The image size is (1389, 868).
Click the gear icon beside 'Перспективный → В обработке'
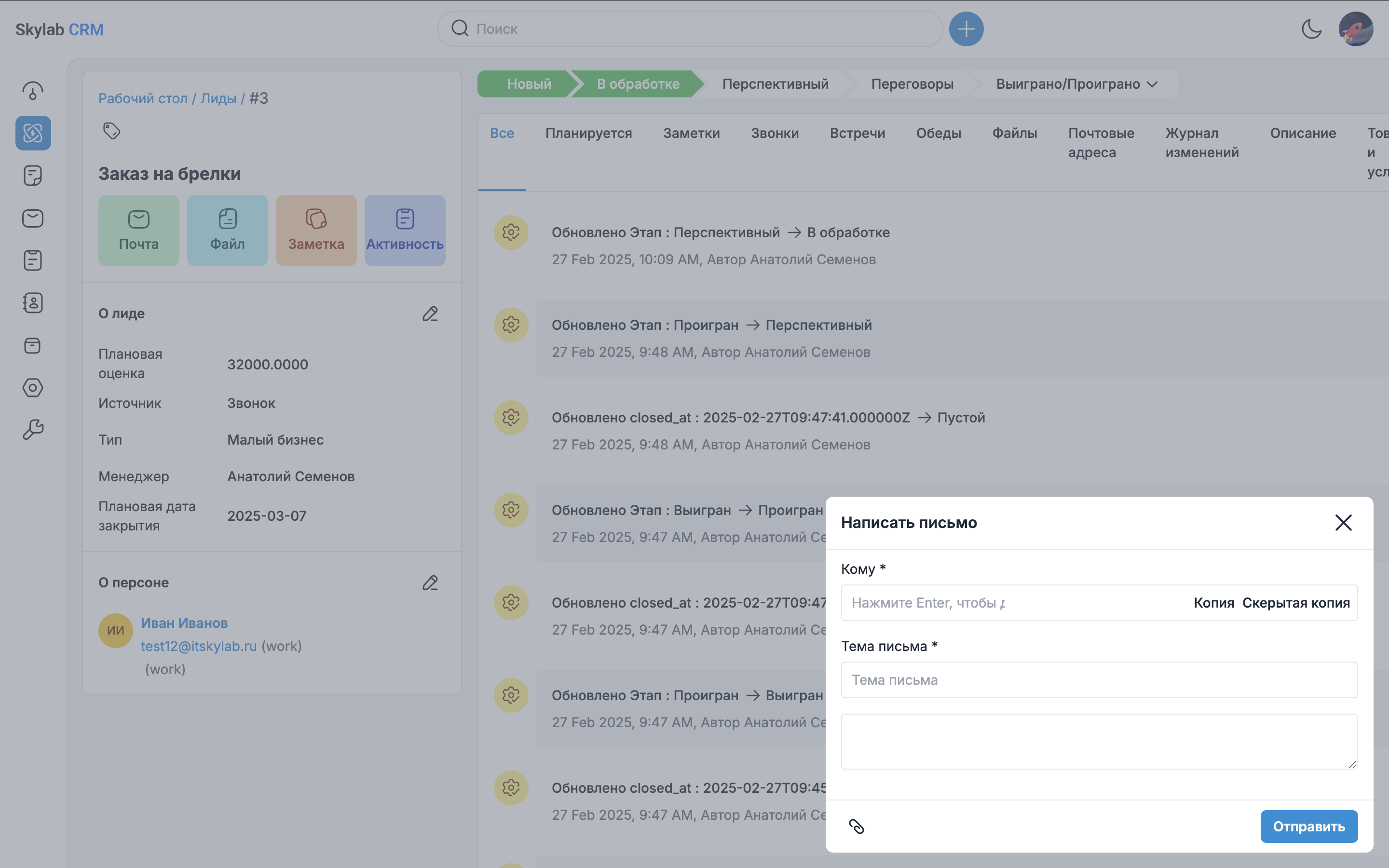coord(511,232)
